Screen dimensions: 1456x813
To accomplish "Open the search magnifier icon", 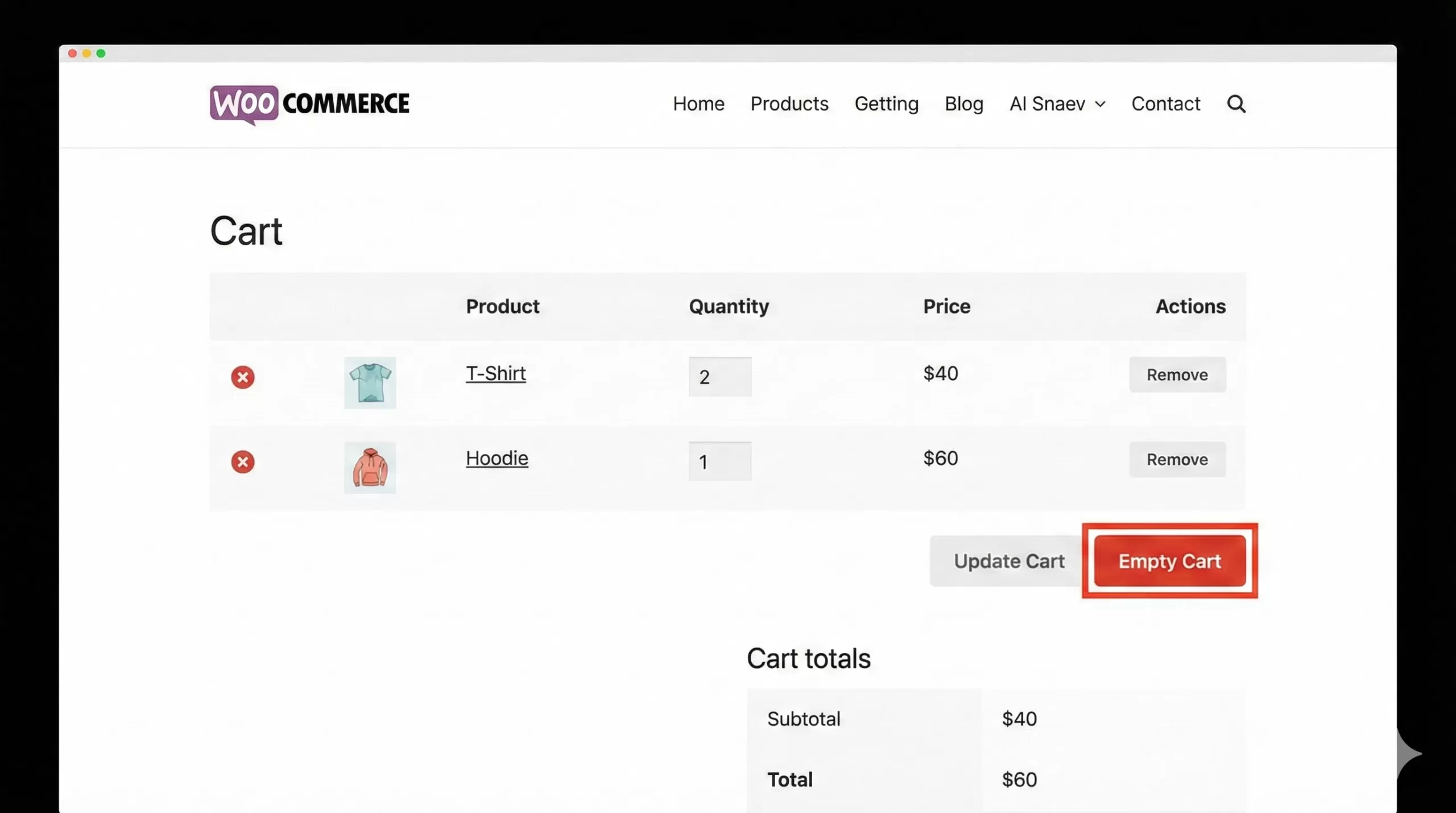I will (x=1236, y=104).
